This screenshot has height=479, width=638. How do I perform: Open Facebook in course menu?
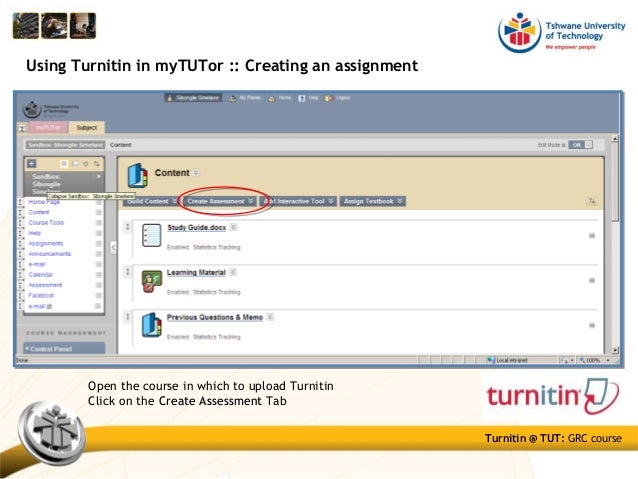click(41, 295)
